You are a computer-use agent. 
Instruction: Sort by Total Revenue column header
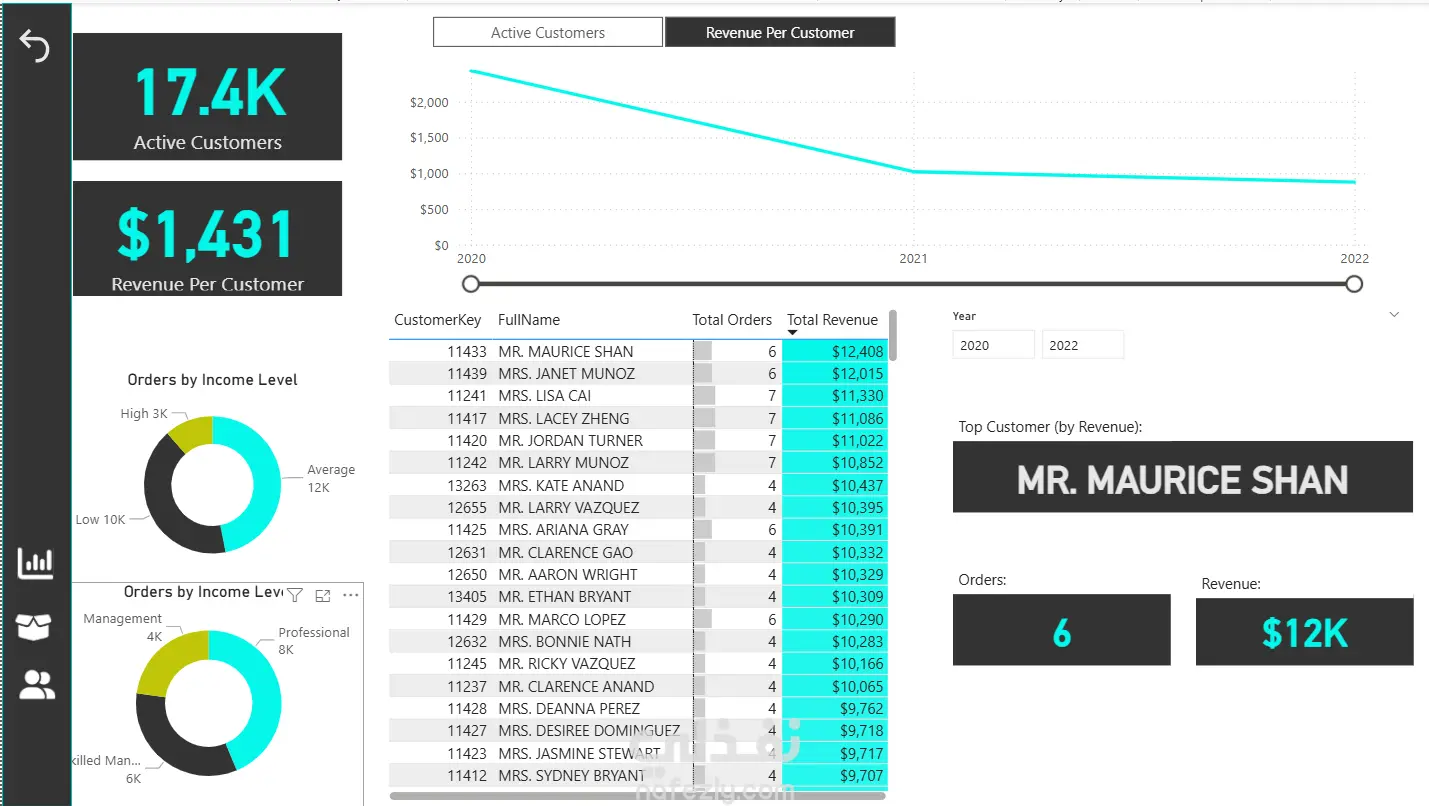832,320
